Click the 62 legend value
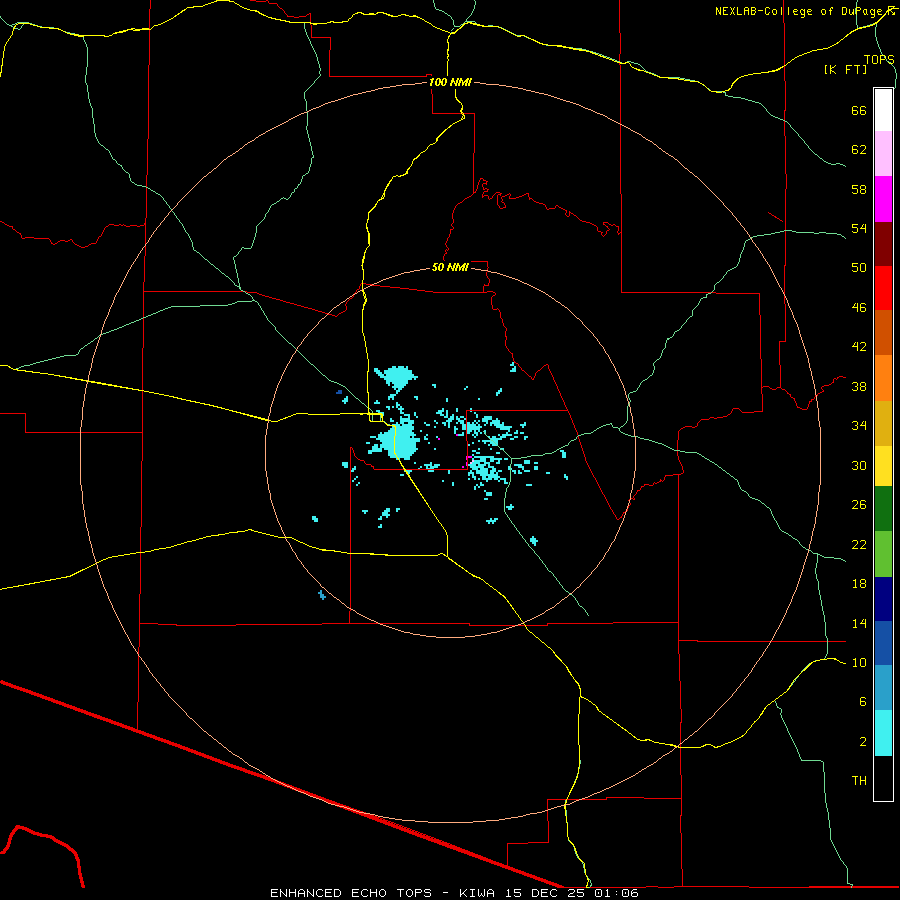This screenshot has width=900, height=900. tap(859, 150)
